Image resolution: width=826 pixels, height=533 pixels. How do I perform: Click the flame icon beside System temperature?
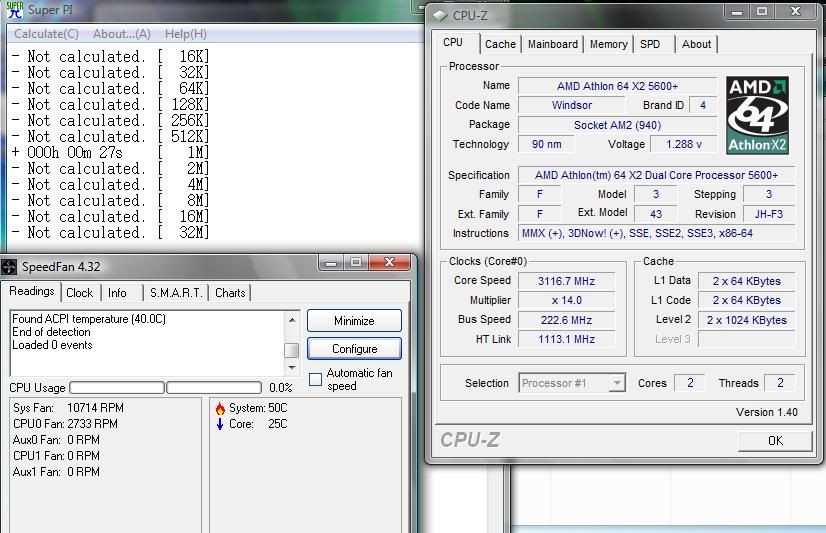220,409
